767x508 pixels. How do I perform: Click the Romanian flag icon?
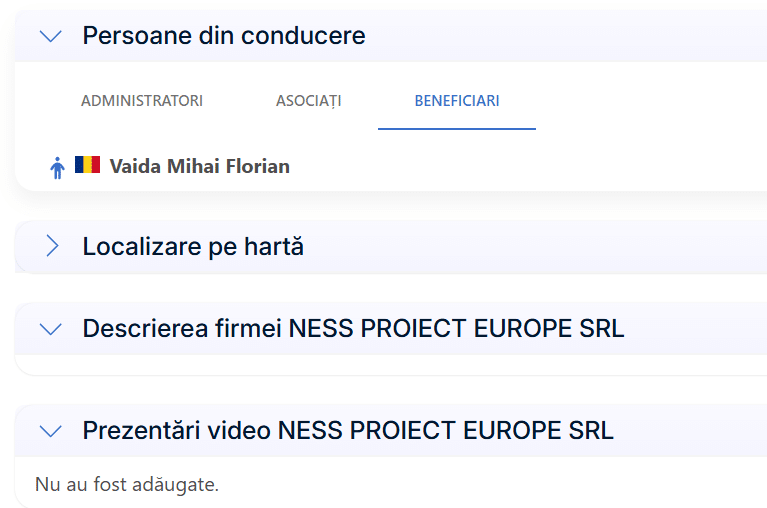[87, 165]
